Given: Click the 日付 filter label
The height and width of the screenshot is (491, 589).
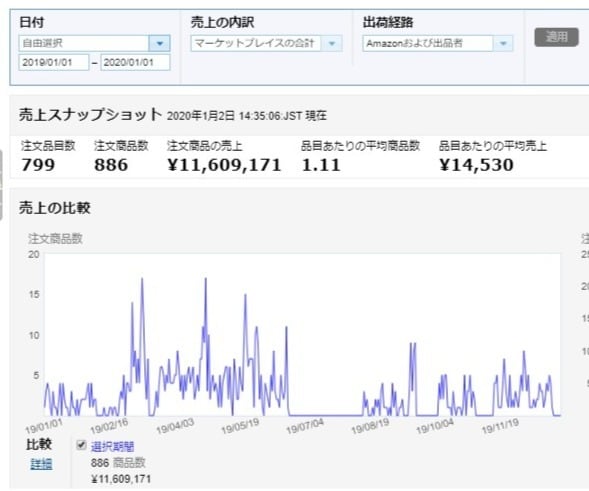Looking at the screenshot, I should (32, 22).
